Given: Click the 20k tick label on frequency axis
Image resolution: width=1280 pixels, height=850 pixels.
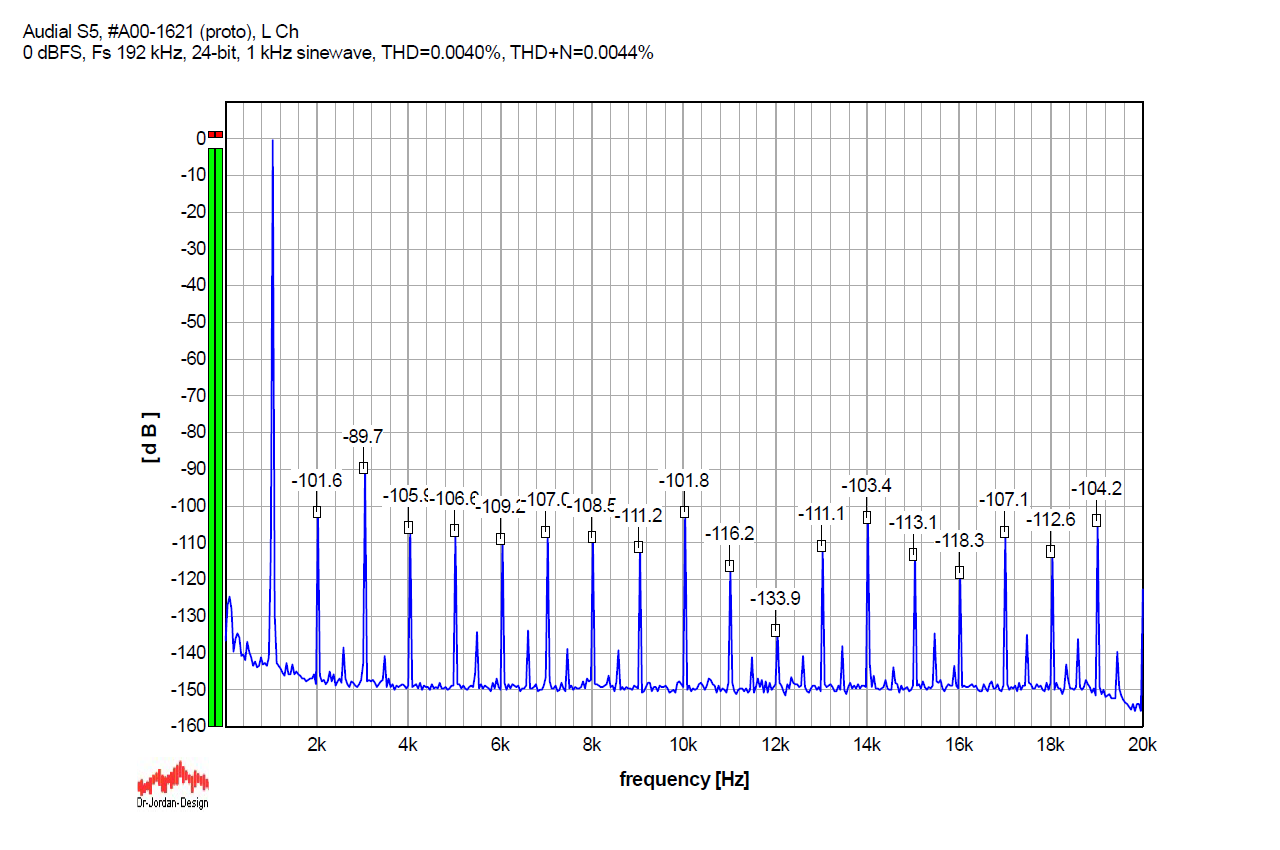Looking at the screenshot, I should tap(1142, 745).
